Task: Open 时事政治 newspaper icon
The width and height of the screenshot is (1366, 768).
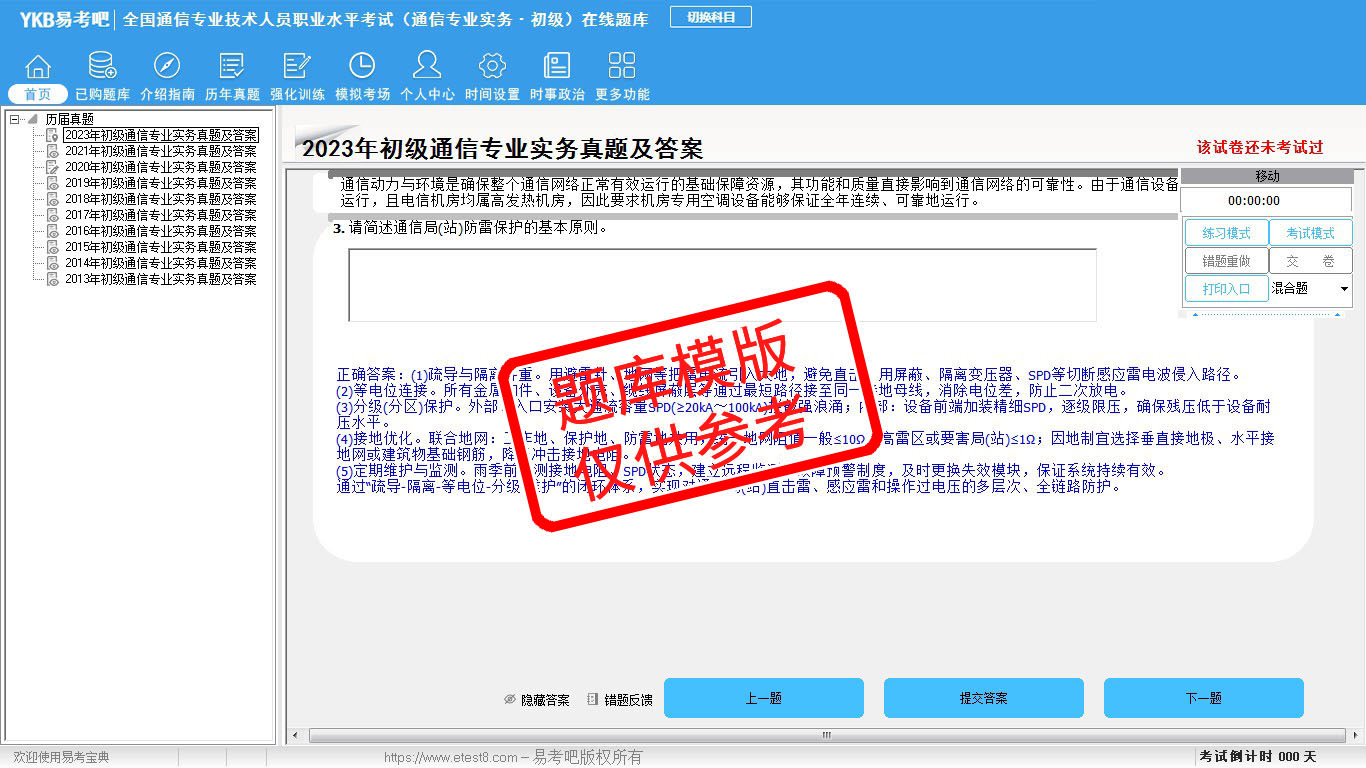Action: [x=557, y=67]
